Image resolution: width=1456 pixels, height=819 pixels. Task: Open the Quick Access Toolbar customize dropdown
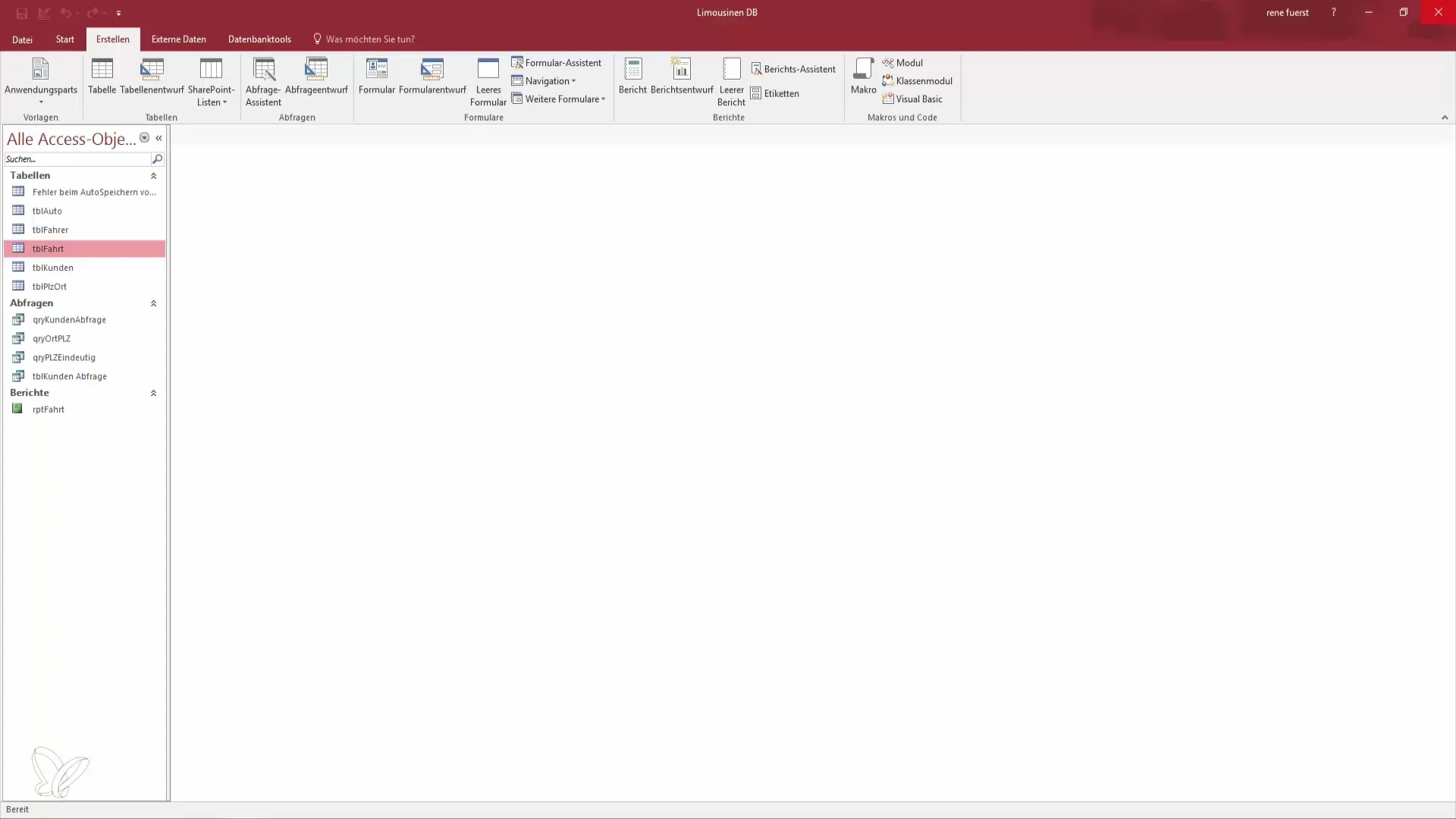click(x=118, y=13)
